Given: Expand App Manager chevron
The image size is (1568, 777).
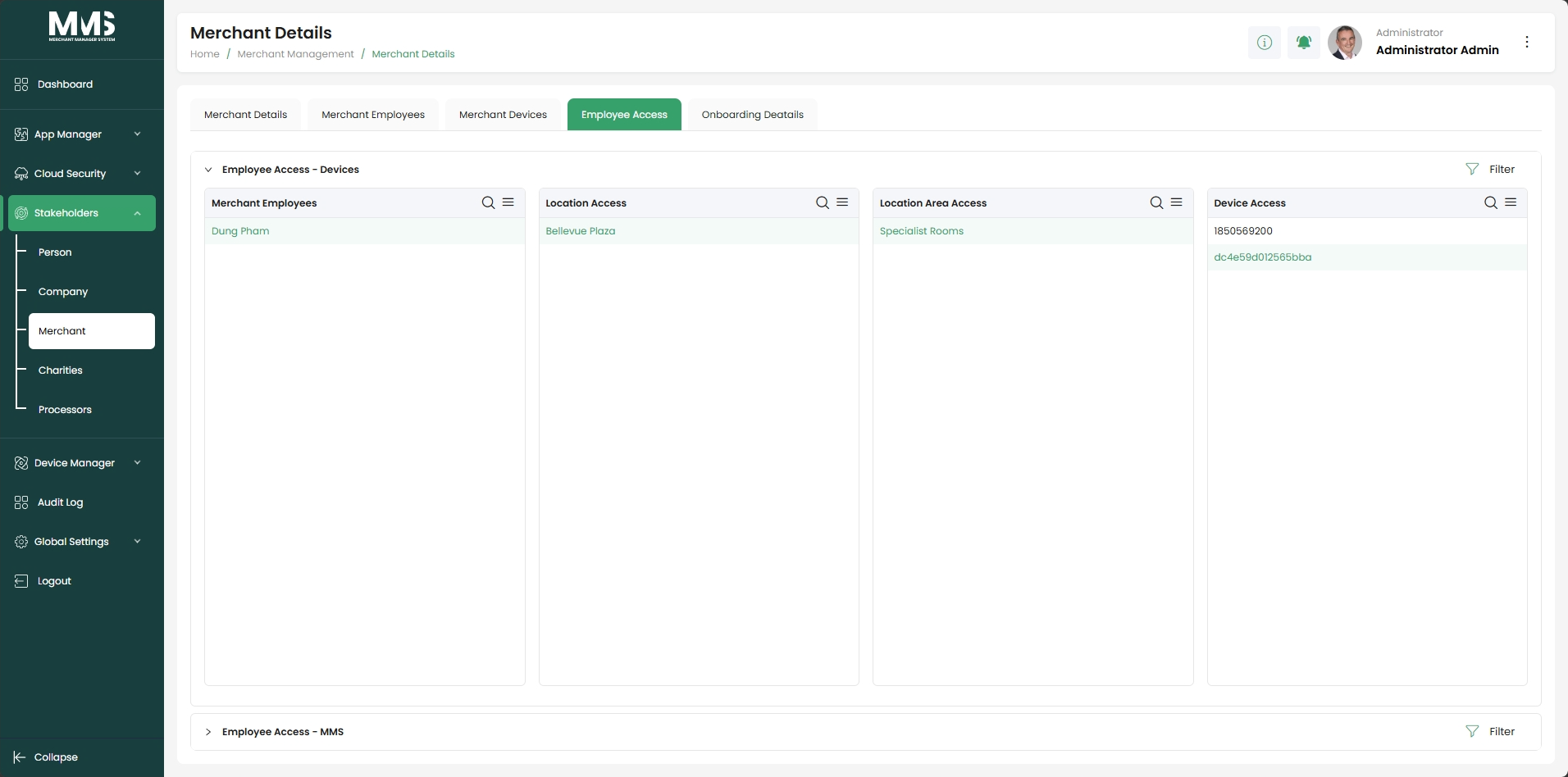Looking at the screenshot, I should pyautogui.click(x=137, y=134).
